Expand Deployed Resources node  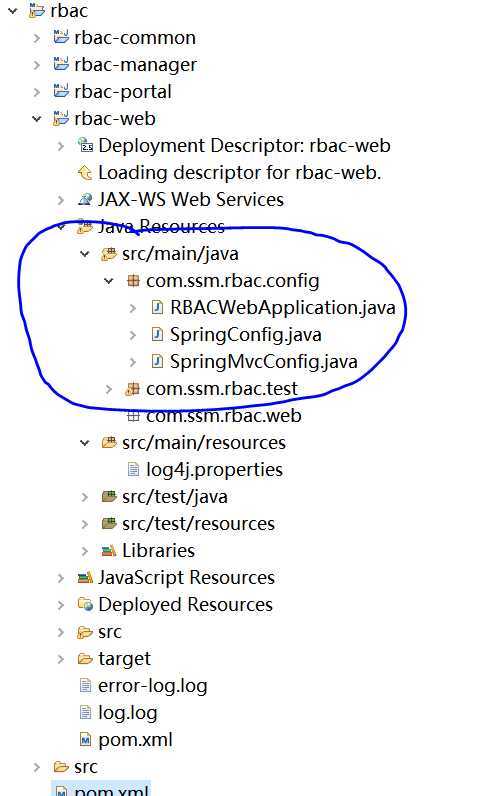tap(61, 605)
